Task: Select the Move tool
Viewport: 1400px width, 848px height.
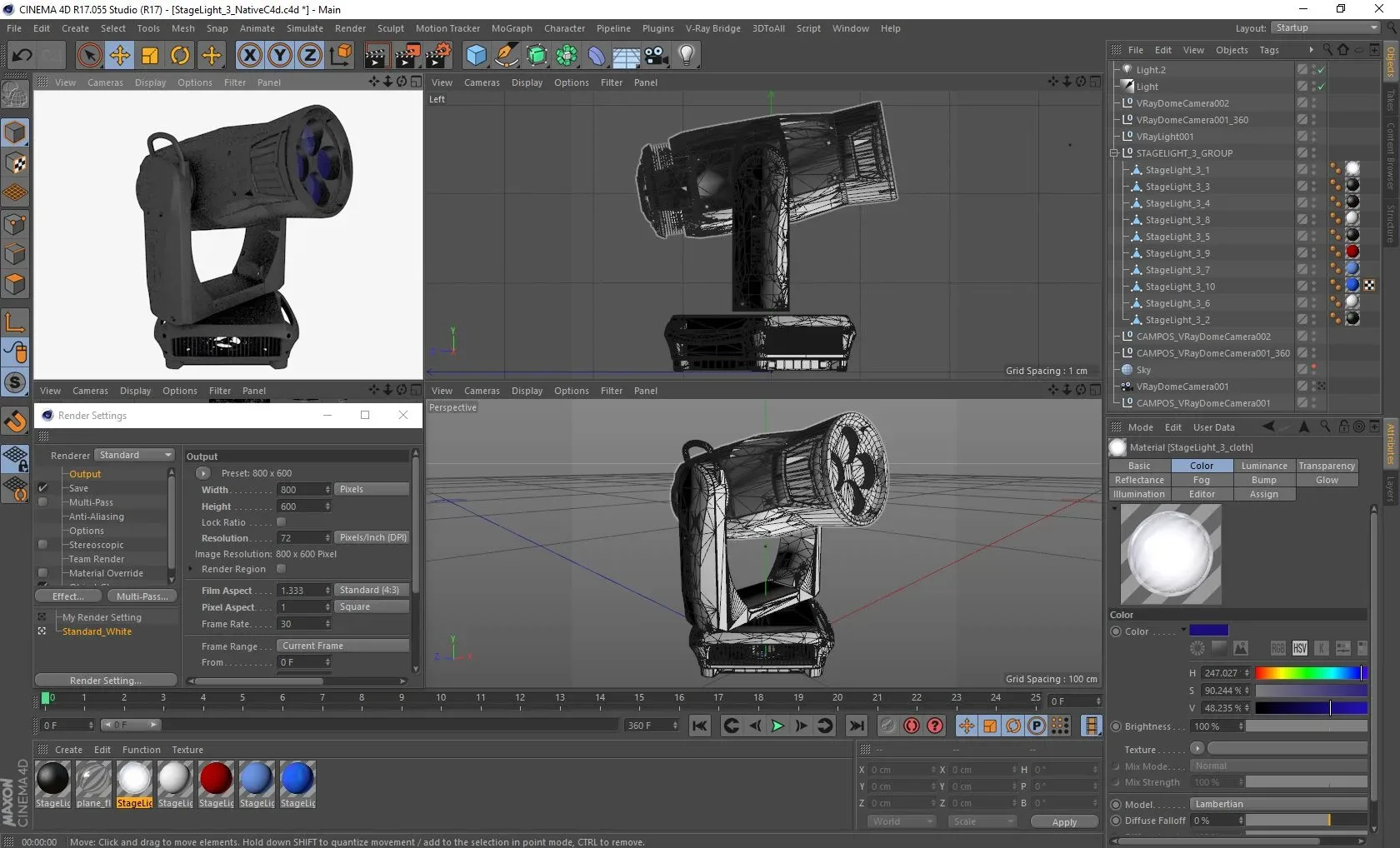Action: click(x=120, y=56)
